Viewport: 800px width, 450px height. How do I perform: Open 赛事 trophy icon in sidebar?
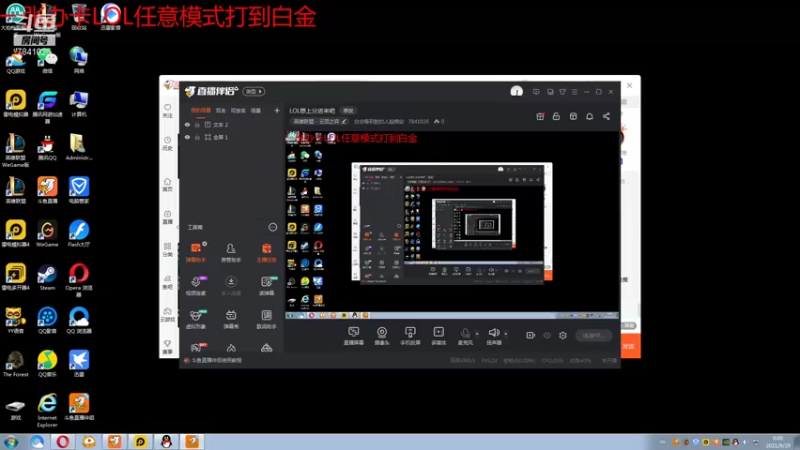(167, 347)
